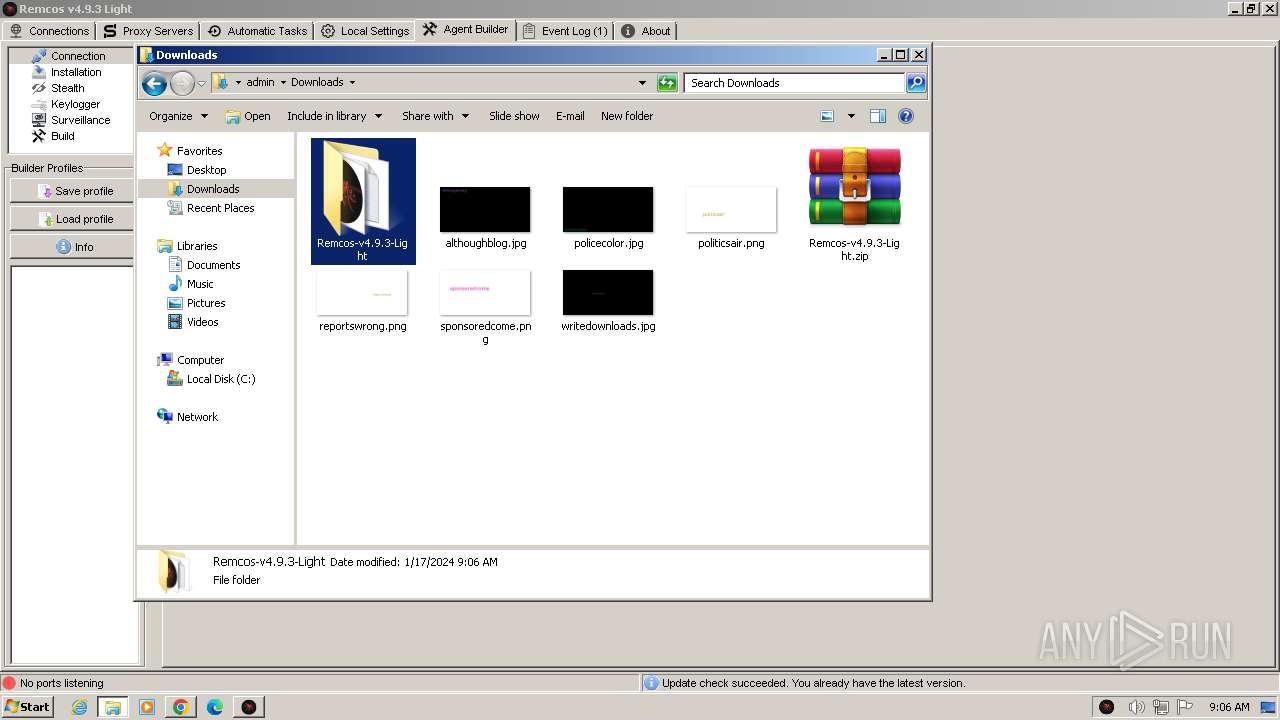Open the About tab
Screen dimensions: 1280x720
(x=646, y=31)
